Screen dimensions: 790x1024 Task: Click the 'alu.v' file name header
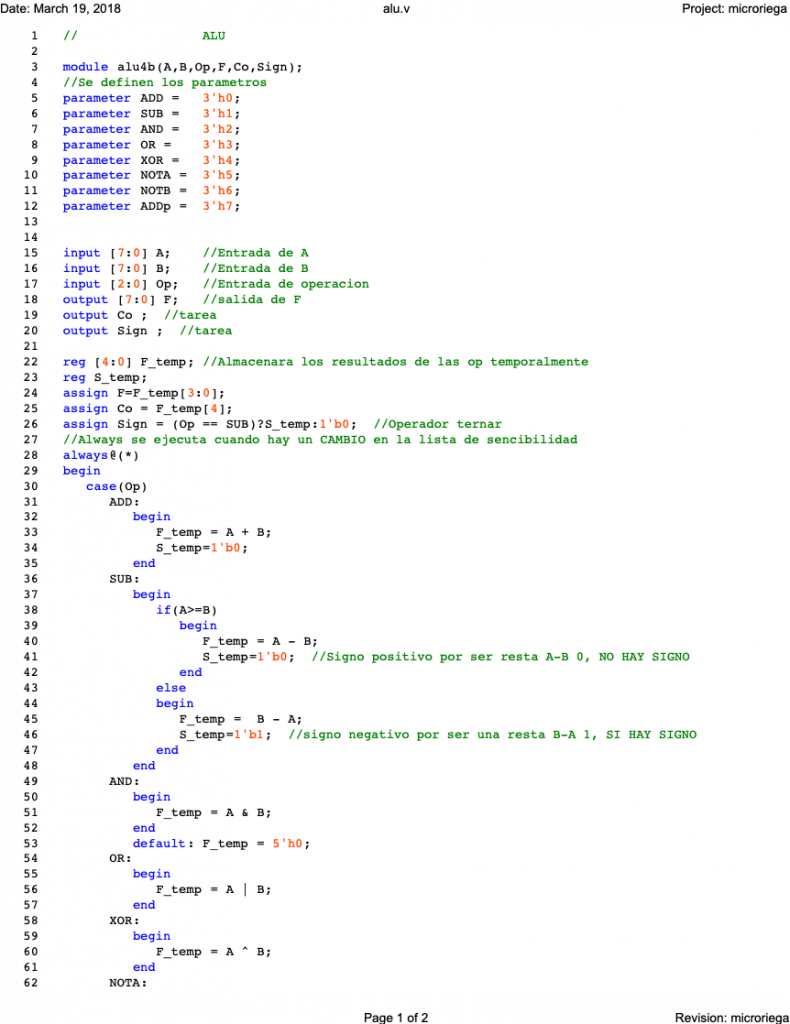[396, 8]
